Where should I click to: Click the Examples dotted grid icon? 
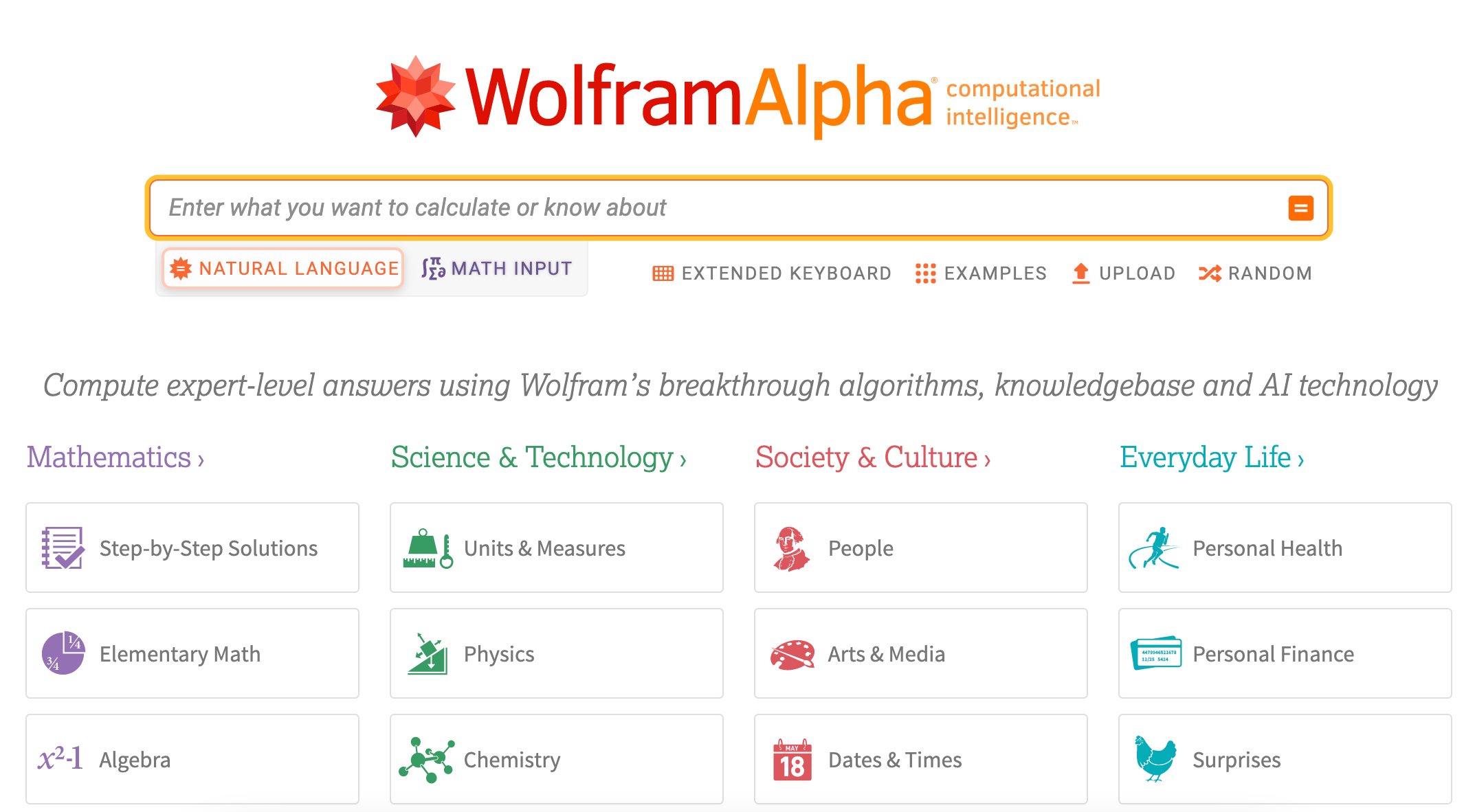[x=925, y=273]
